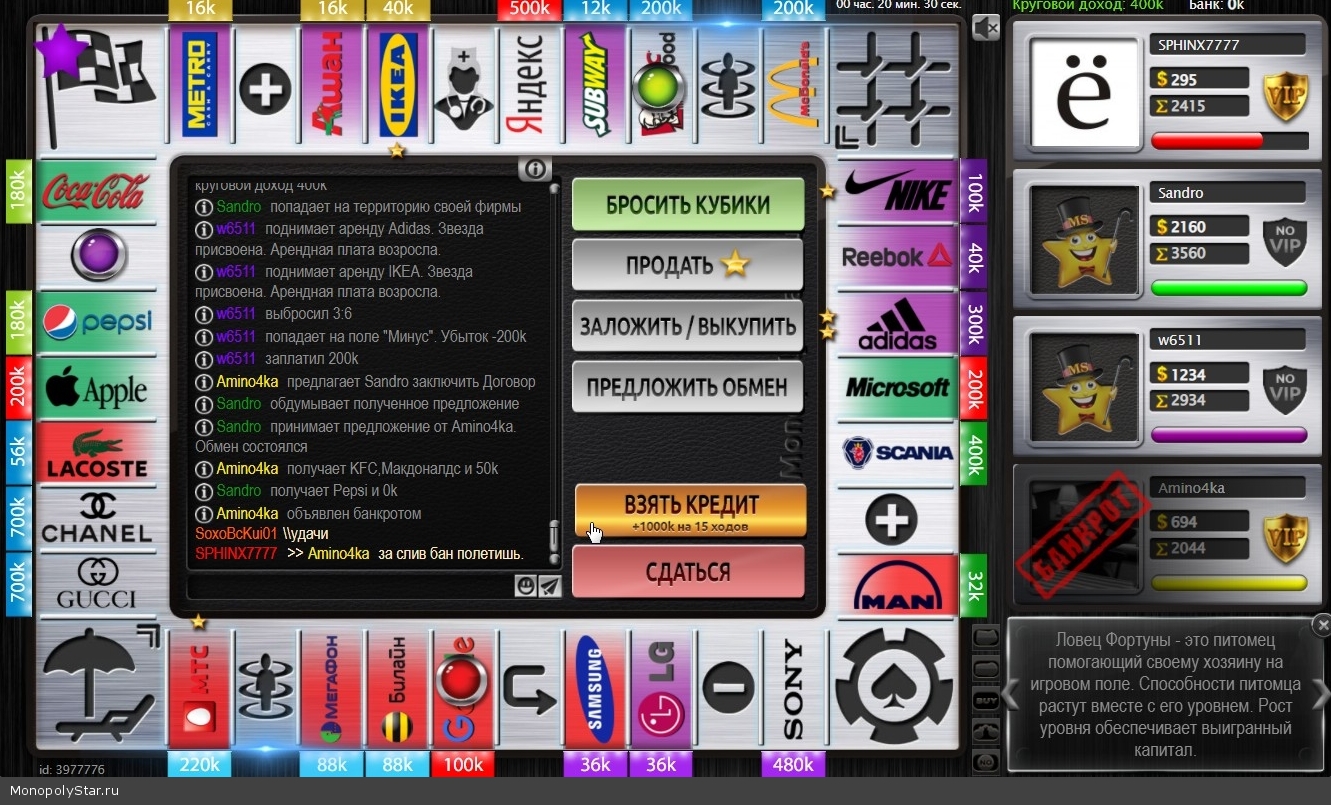
Task: Select the MTS property tile
Action: coord(200,689)
